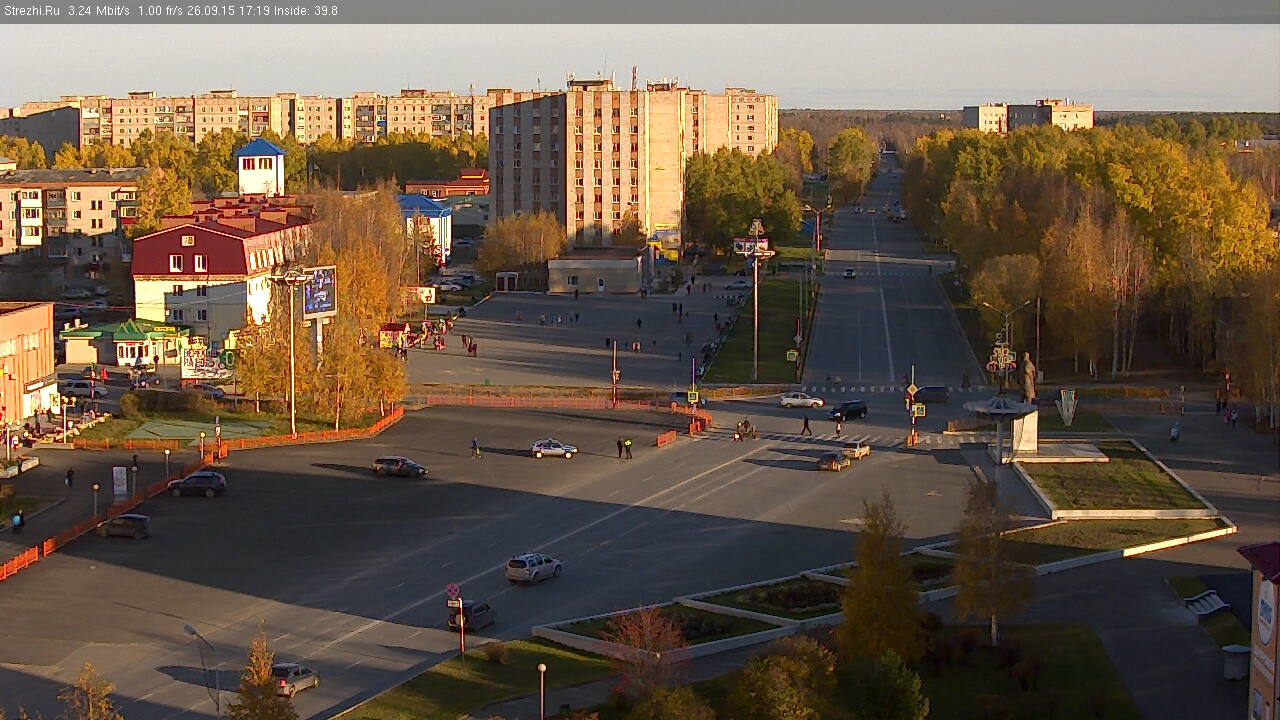1280x720 pixels.
Task: Select the Inside: 39.8 reading
Action: (x=306, y=11)
